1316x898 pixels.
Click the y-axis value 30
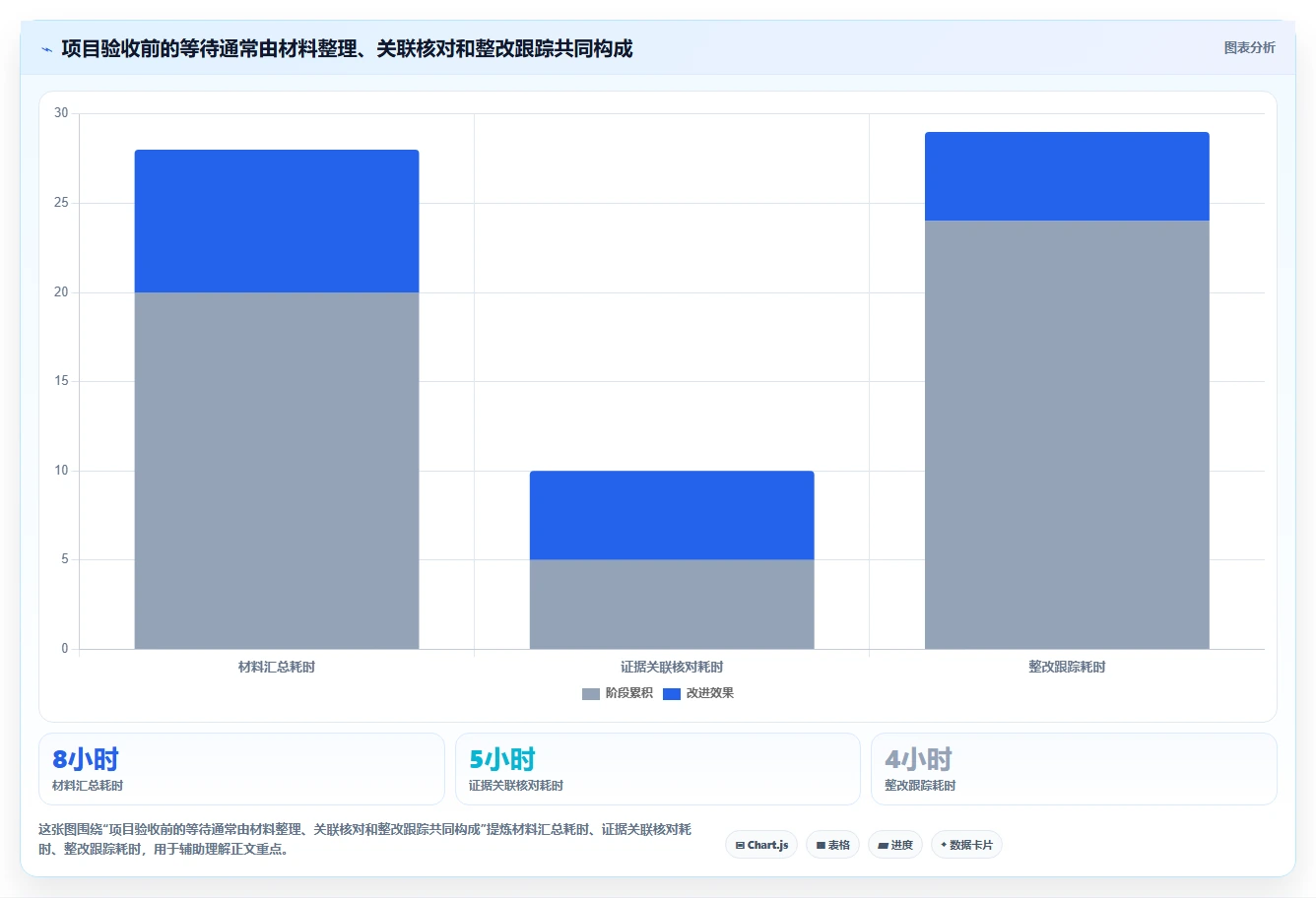61,113
